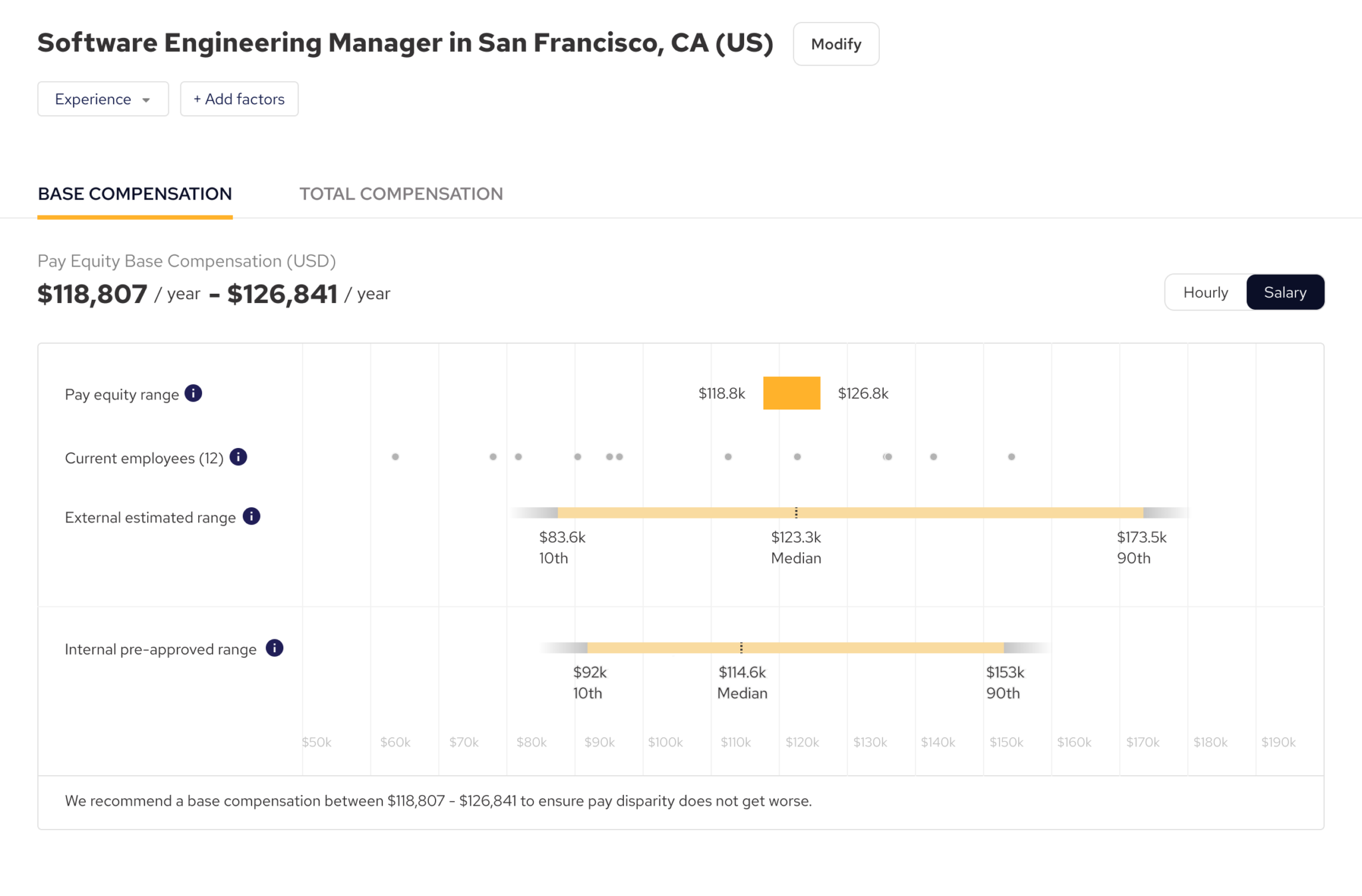Select an employee dot near $120k
The image size is (1362, 896).
(x=797, y=457)
